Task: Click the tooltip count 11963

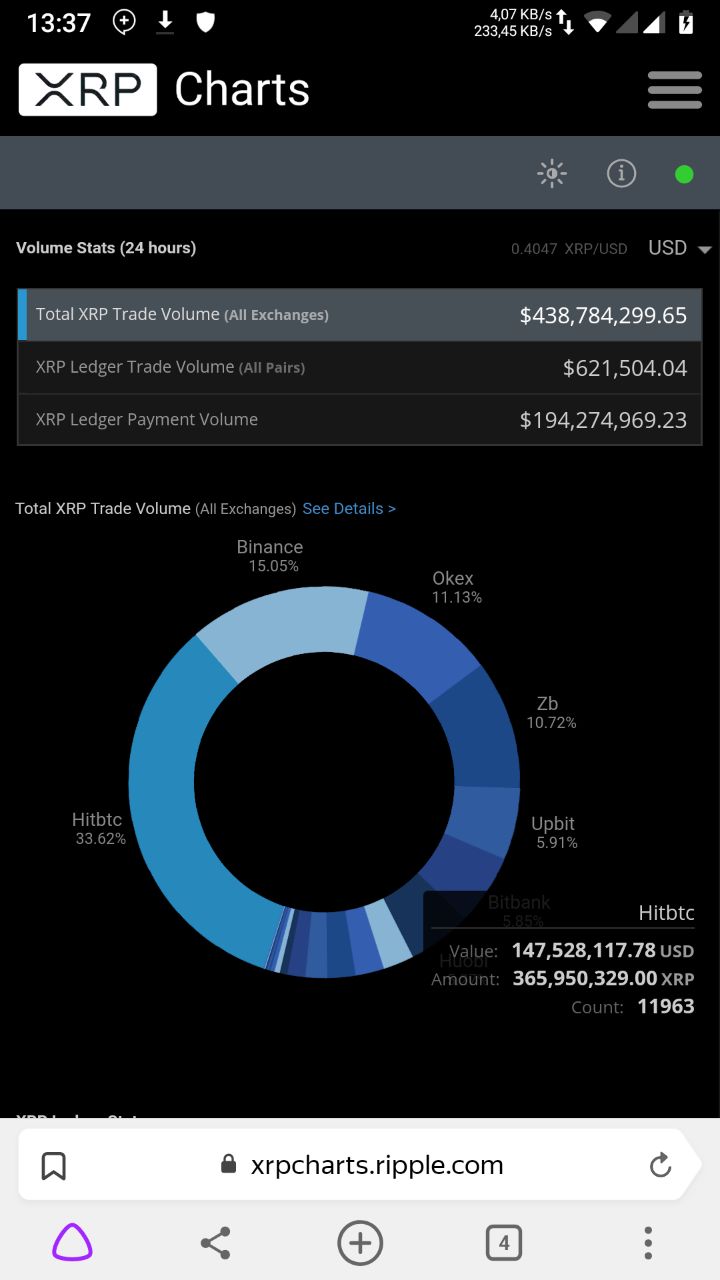Action: (x=666, y=1006)
